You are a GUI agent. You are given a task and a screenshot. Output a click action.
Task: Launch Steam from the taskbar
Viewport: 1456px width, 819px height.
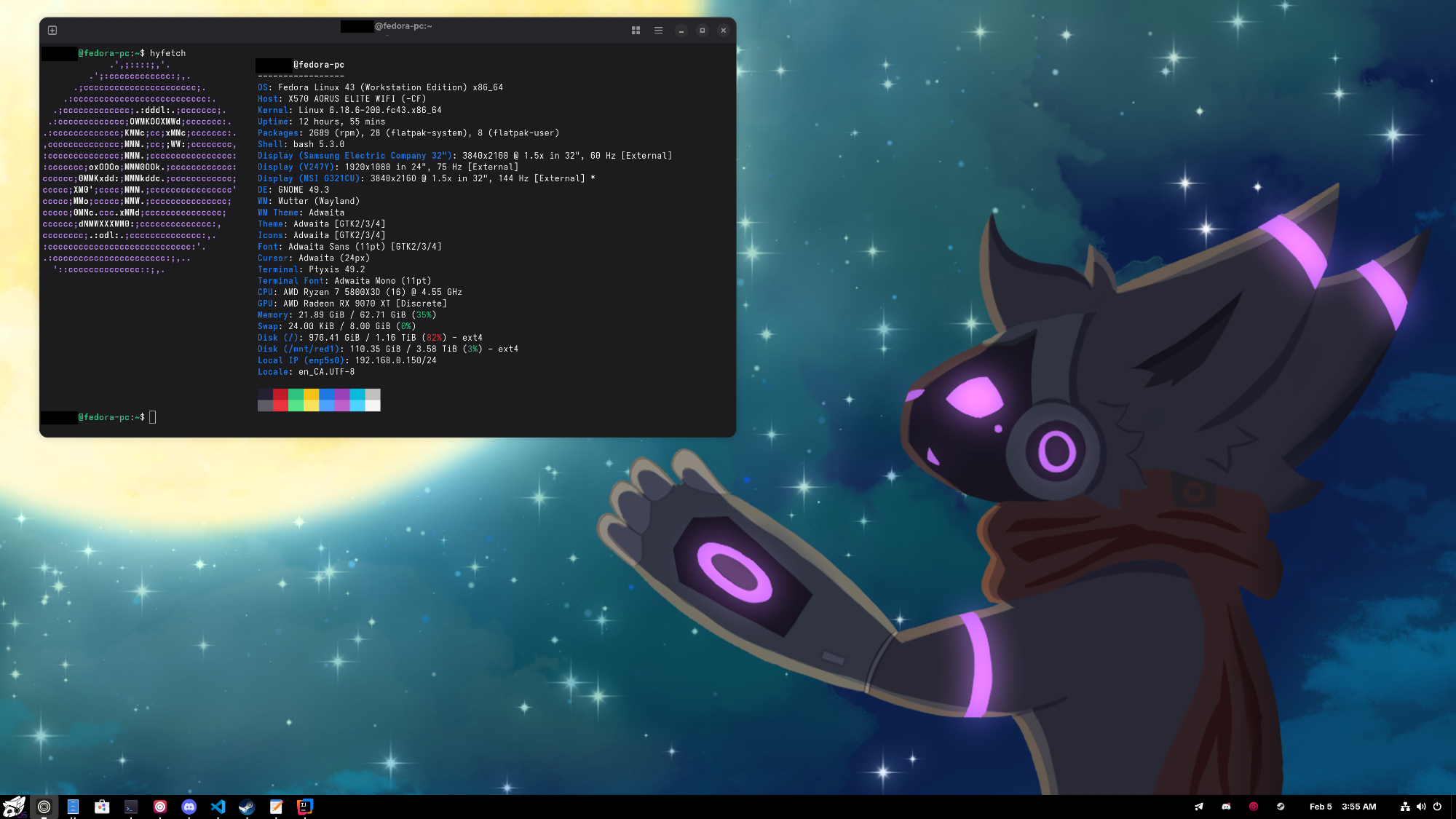click(x=247, y=806)
